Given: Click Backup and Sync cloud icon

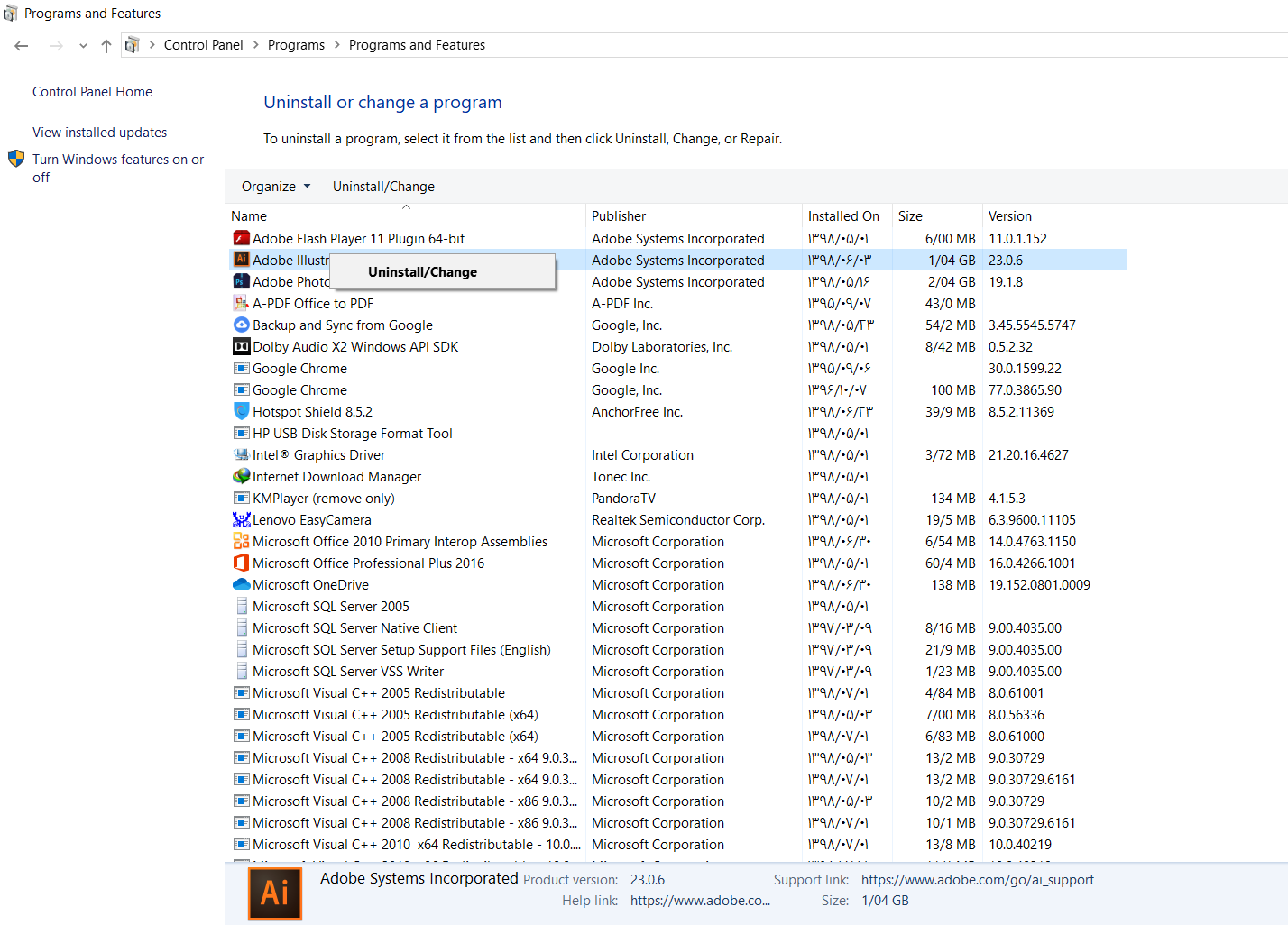Looking at the screenshot, I should click(242, 325).
